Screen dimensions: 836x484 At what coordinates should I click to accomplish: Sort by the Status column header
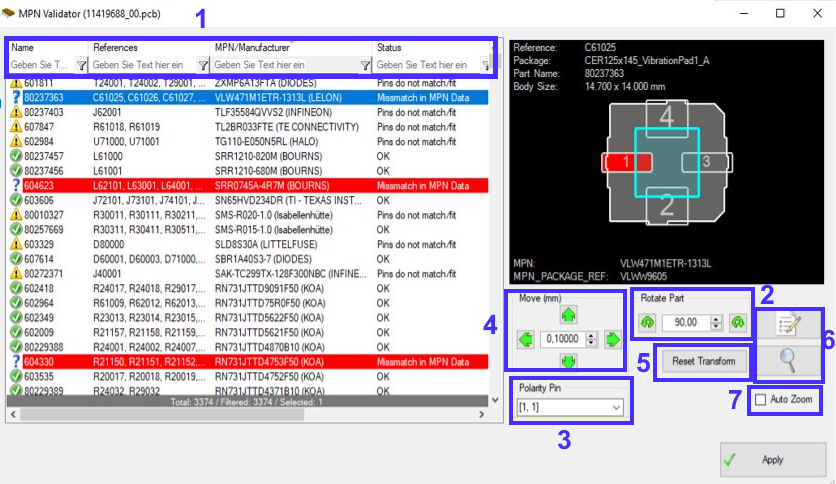click(x=432, y=47)
